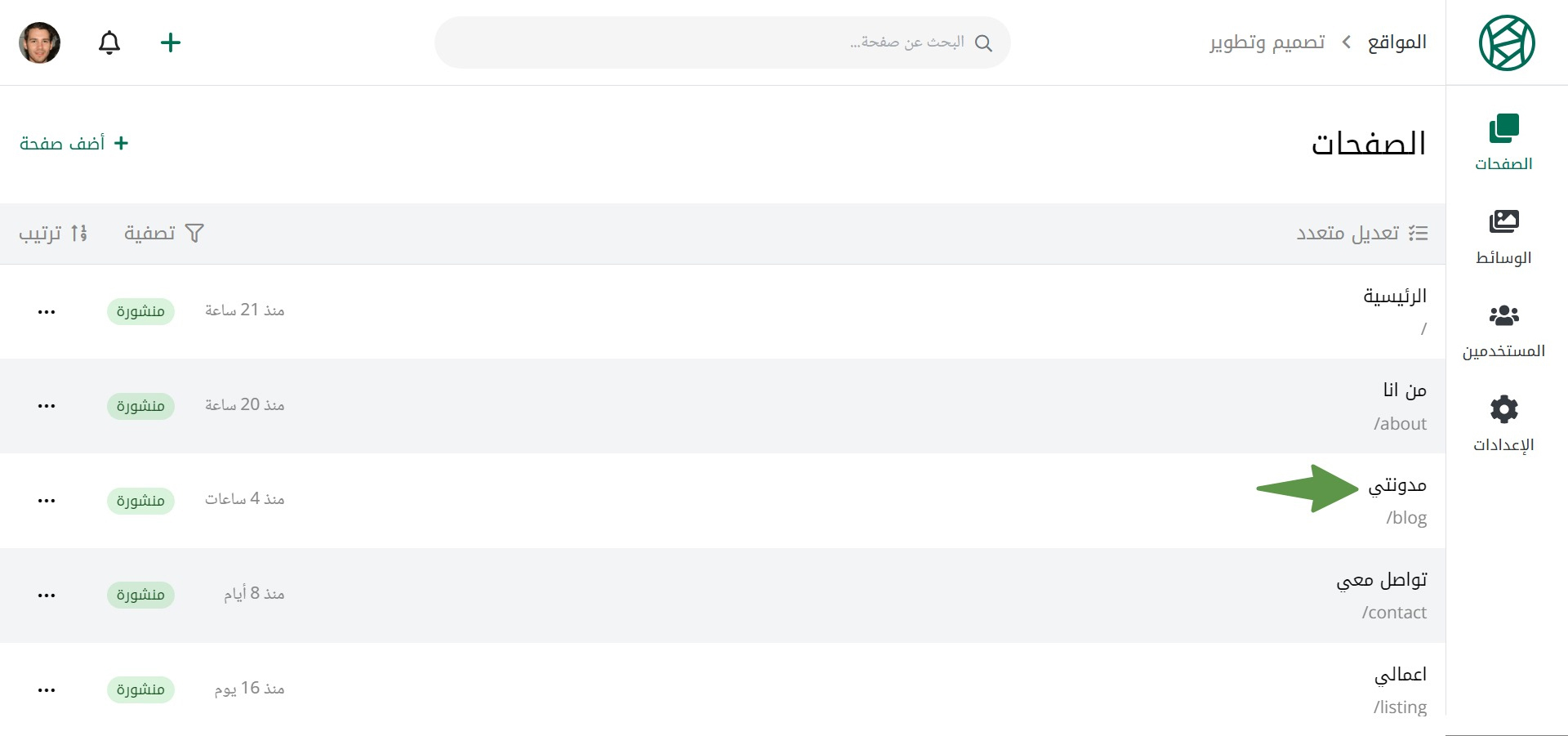
Task: Open the الصفحات pages section in the sidebar
Action: [1503, 143]
